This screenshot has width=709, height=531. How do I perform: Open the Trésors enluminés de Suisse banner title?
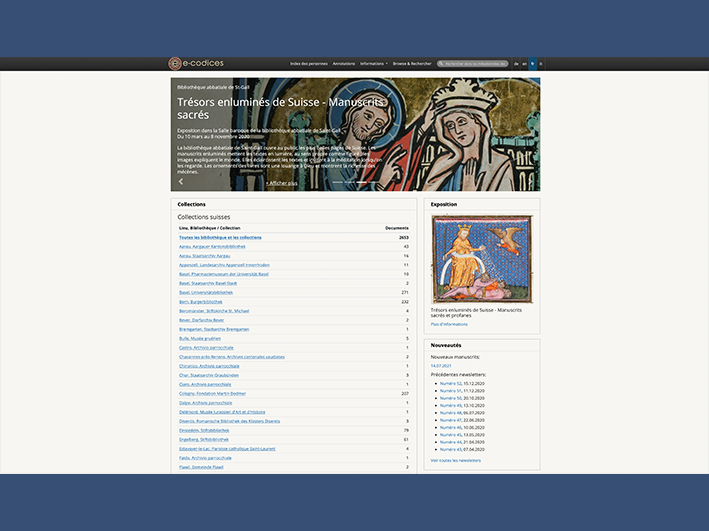(x=280, y=109)
